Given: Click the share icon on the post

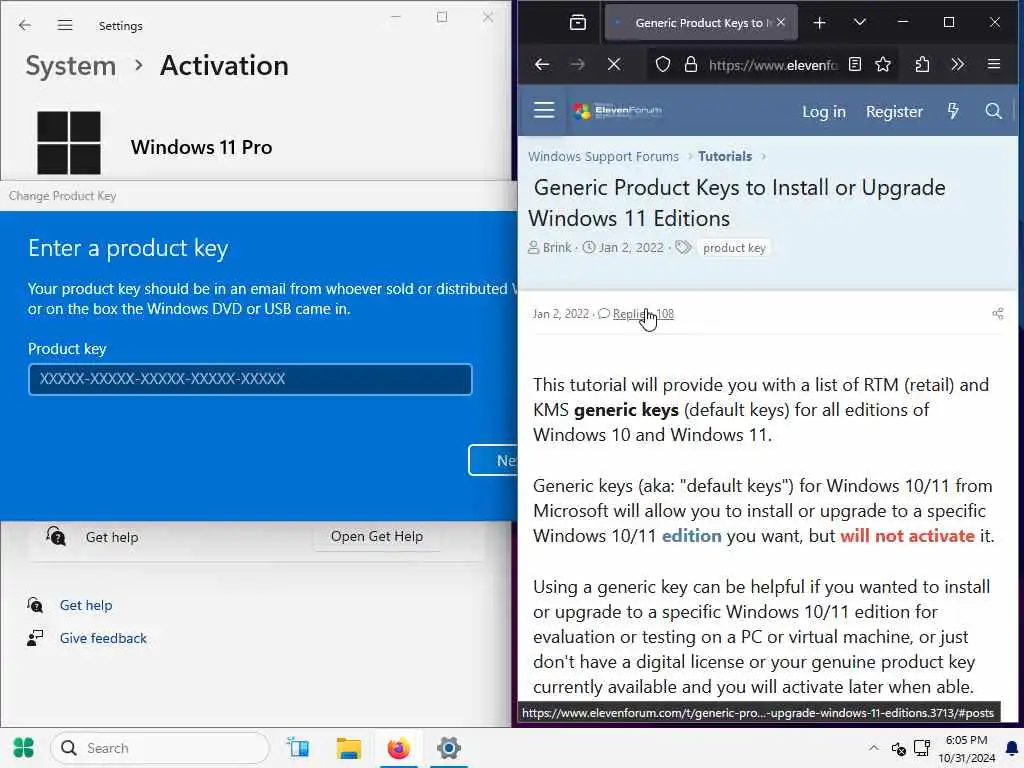Looking at the screenshot, I should click(x=998, y=314).
